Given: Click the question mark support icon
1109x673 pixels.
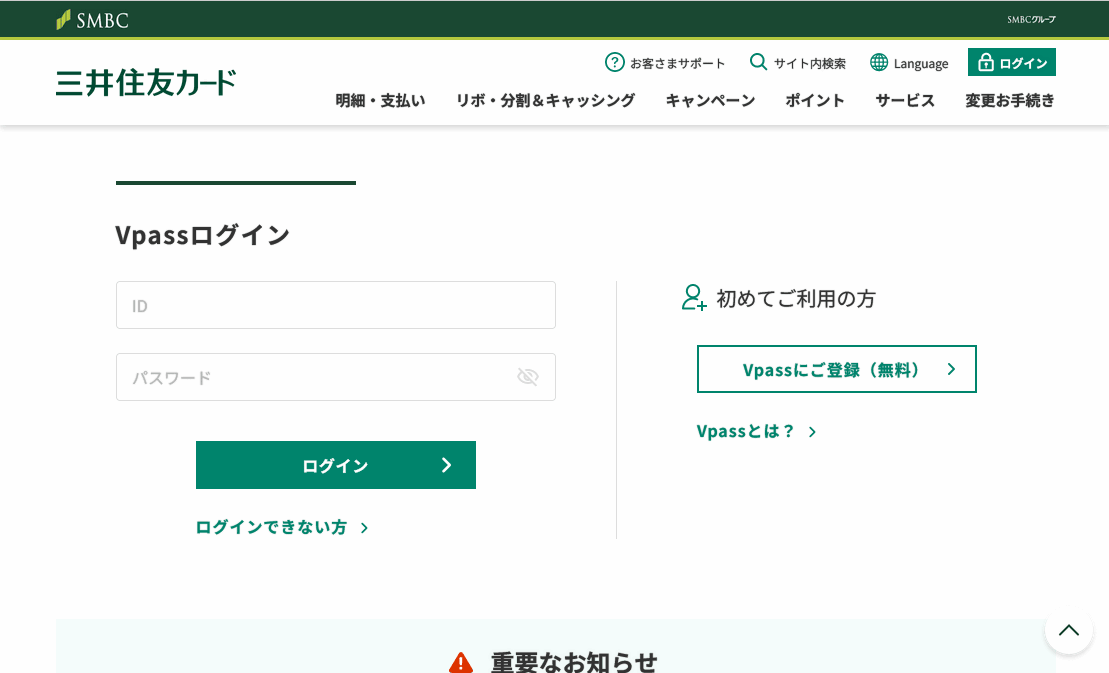Looking at the screenshot, I should (x=615, y=62).
